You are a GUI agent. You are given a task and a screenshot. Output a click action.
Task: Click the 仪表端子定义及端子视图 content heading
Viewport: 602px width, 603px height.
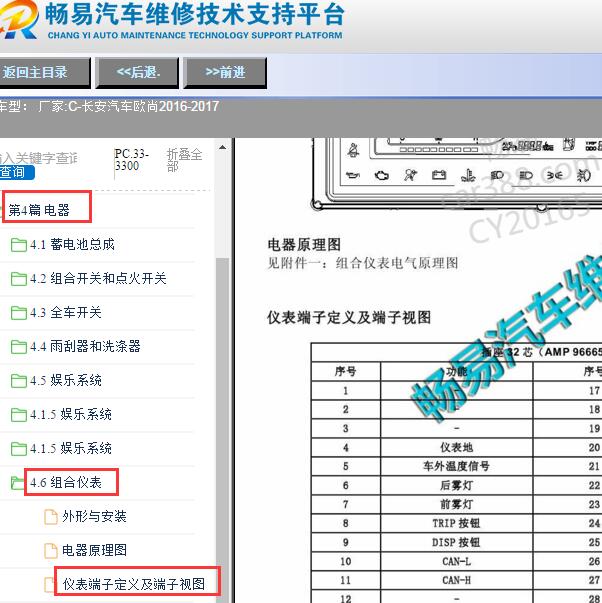point(349,318)
